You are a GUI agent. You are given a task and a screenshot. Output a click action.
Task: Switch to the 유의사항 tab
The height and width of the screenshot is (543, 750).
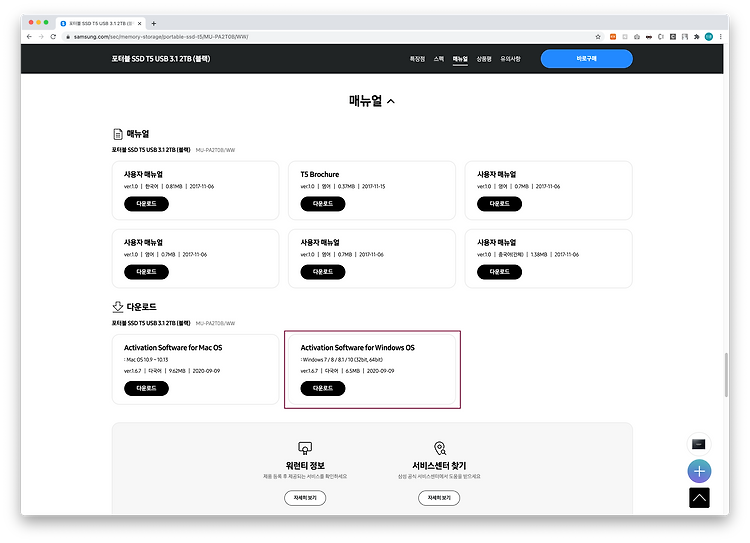pyautogui.click(x=510, y=59)
